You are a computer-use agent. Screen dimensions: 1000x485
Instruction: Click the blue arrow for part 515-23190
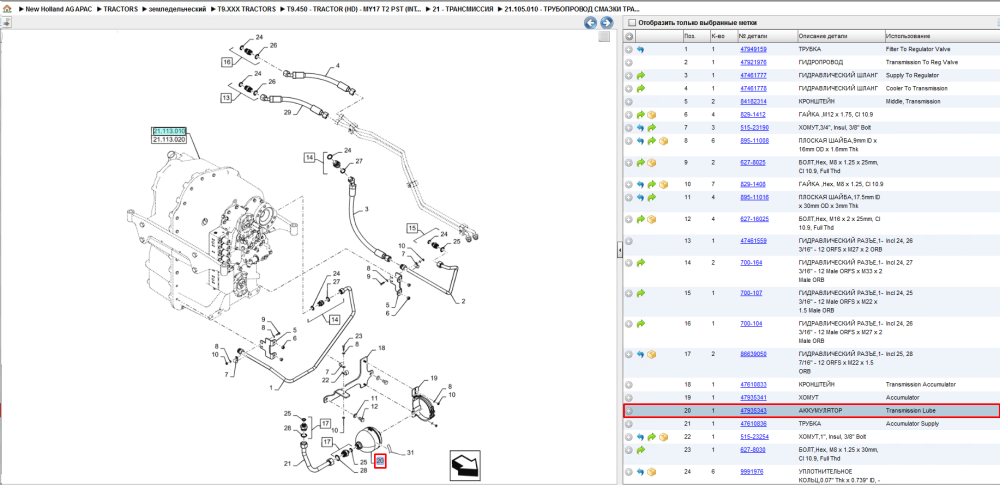(640, 128)
